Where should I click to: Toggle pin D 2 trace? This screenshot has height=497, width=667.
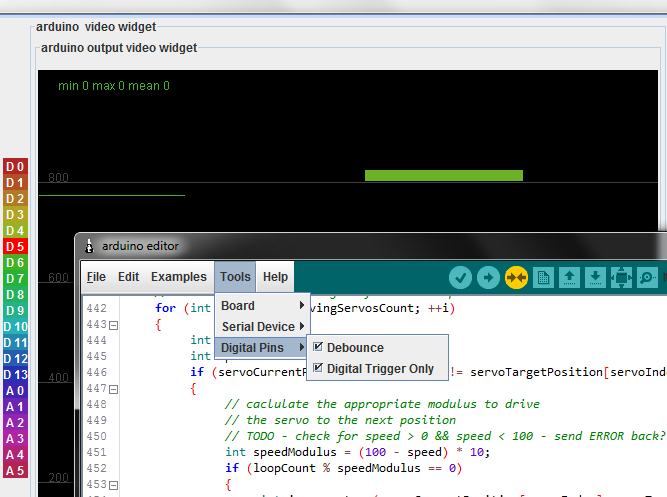tap(15, 198)
